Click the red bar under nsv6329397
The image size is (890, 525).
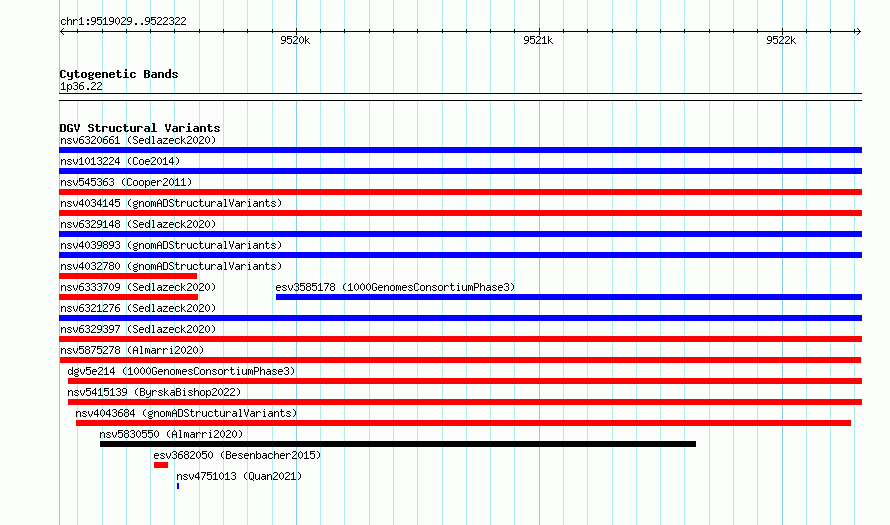[460, 339]
